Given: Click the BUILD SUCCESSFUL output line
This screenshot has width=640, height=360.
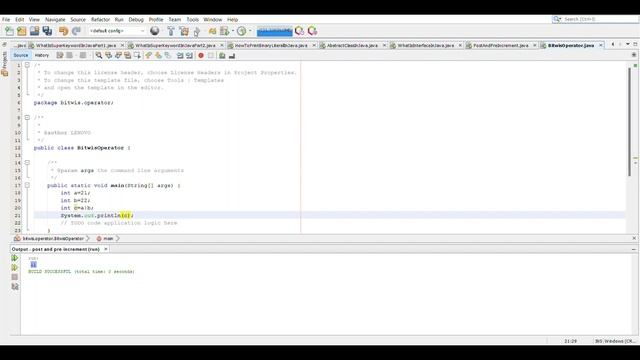Looking at the screenshot, I should click(x=81, y=271).
